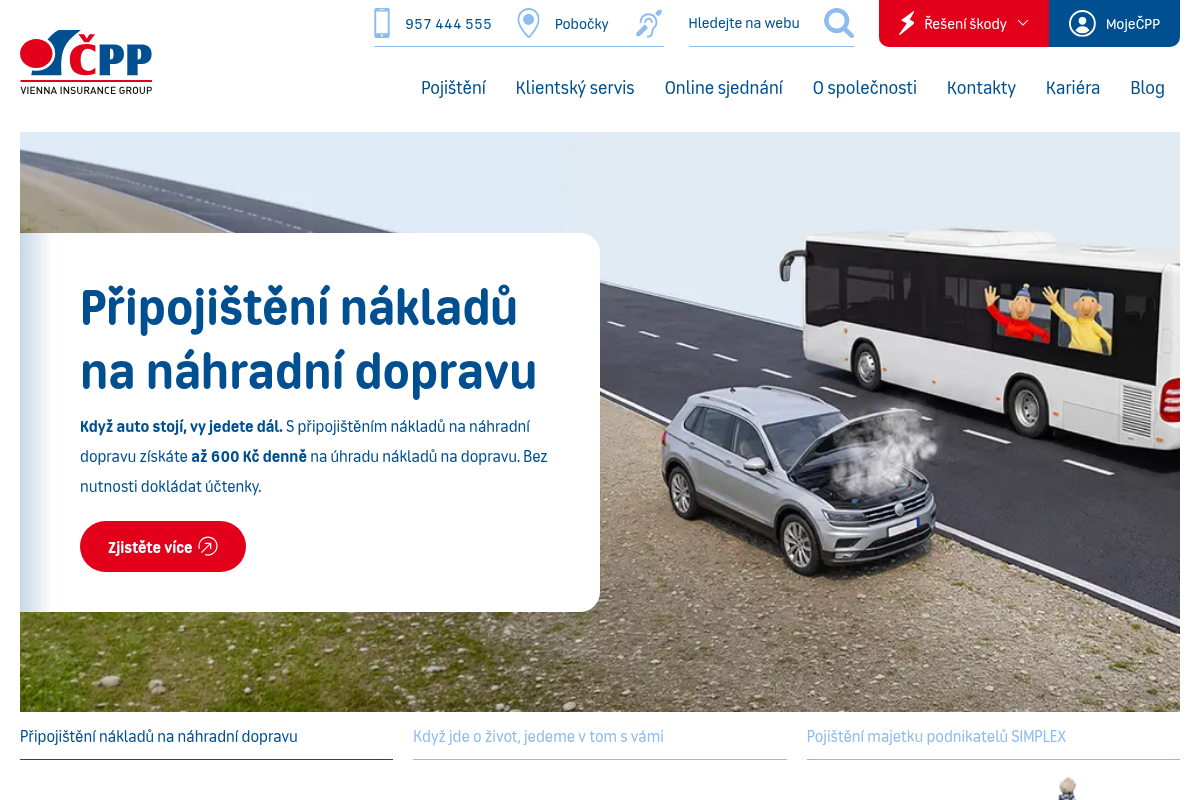This screenshot has width=1200, height=800.
Task: Open the Online sjednání menu
Action: tap(724, 88)
